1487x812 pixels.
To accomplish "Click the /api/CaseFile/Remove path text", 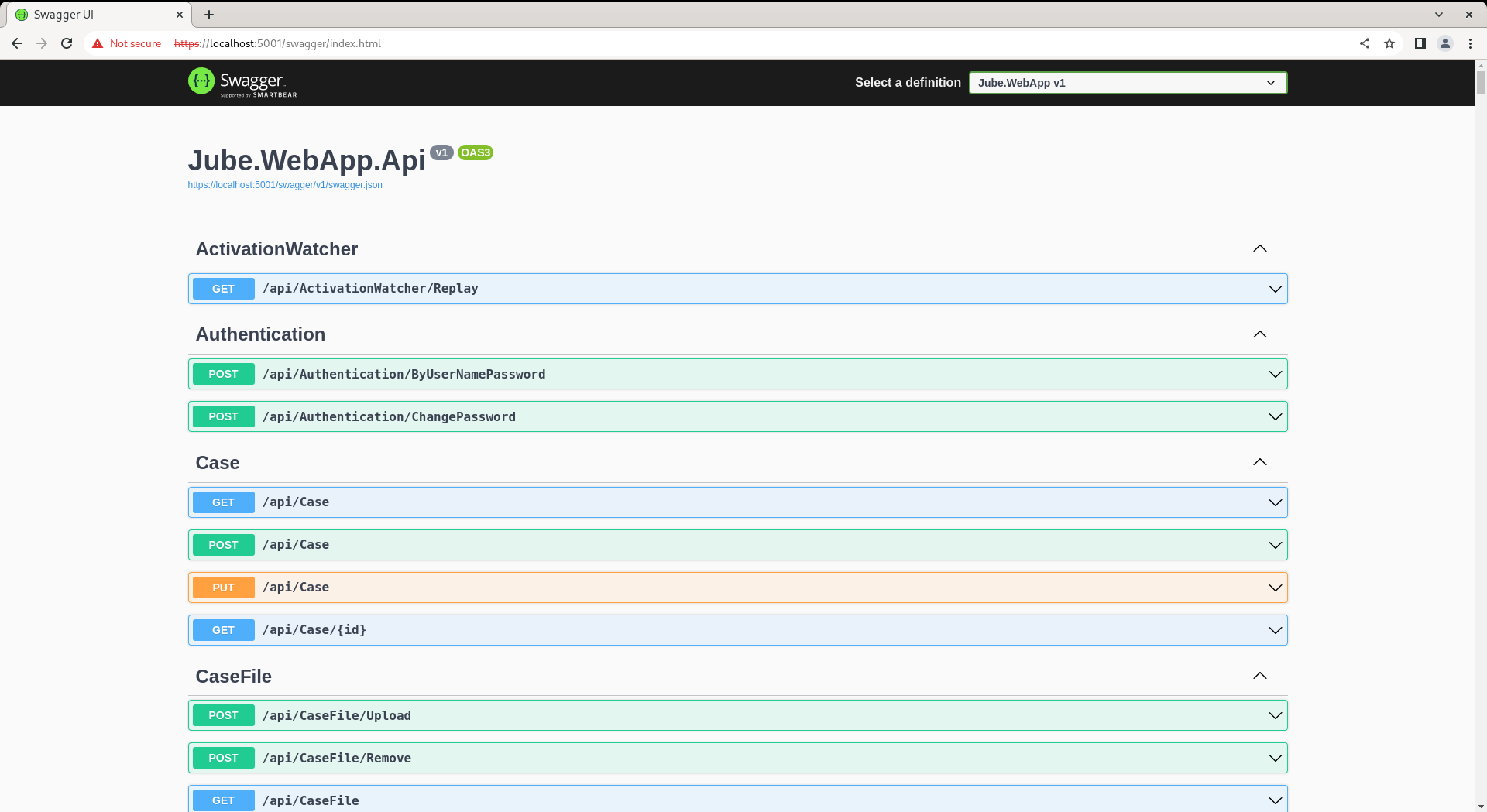I will point(337,759).
